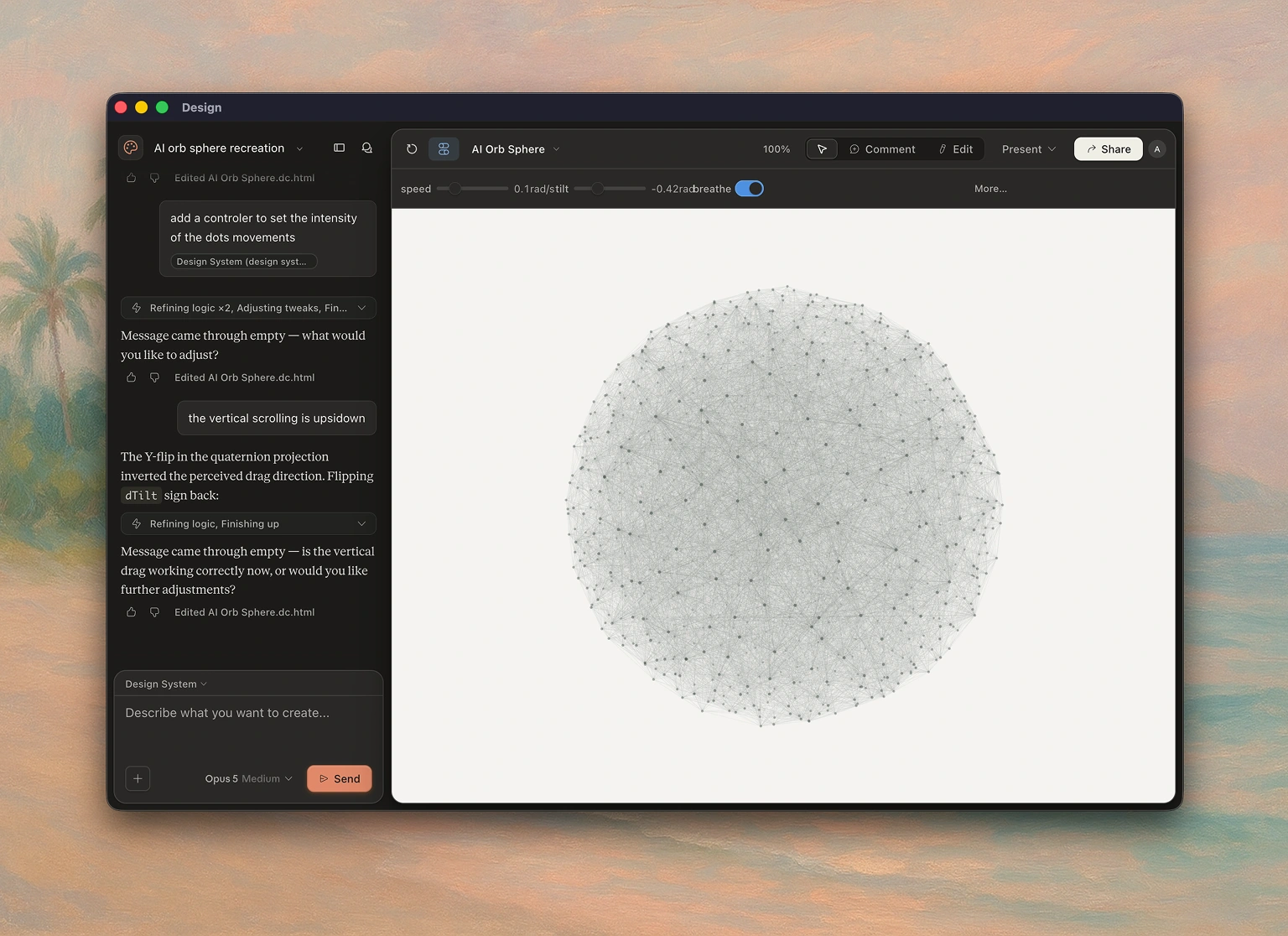Viewport: 1288px width, 936px height.
Task: Toggle the breathe switch off
Action: pos(750,189)
